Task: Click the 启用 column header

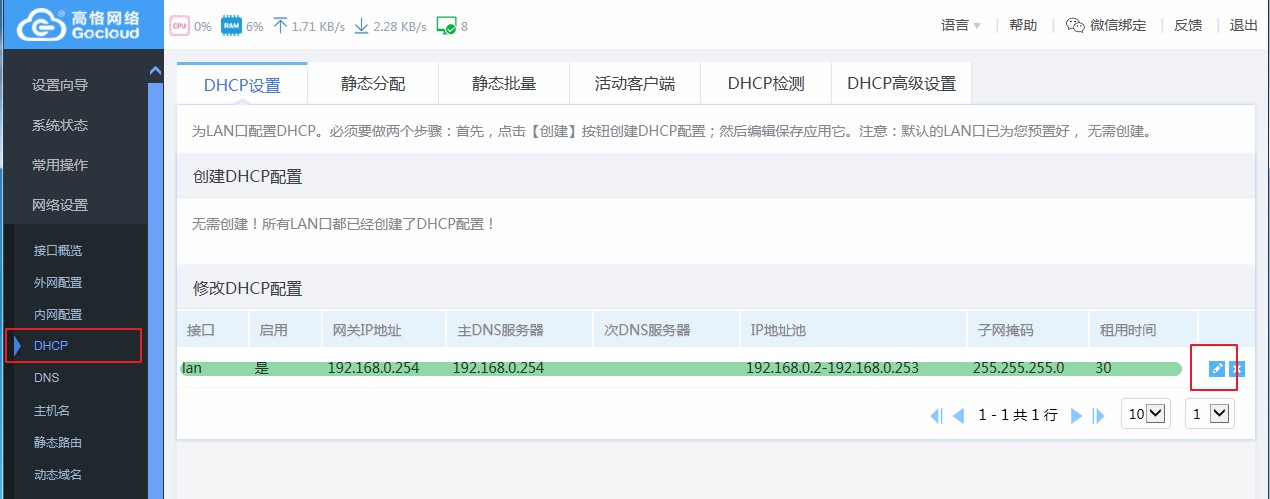Action: pos(285,330)
